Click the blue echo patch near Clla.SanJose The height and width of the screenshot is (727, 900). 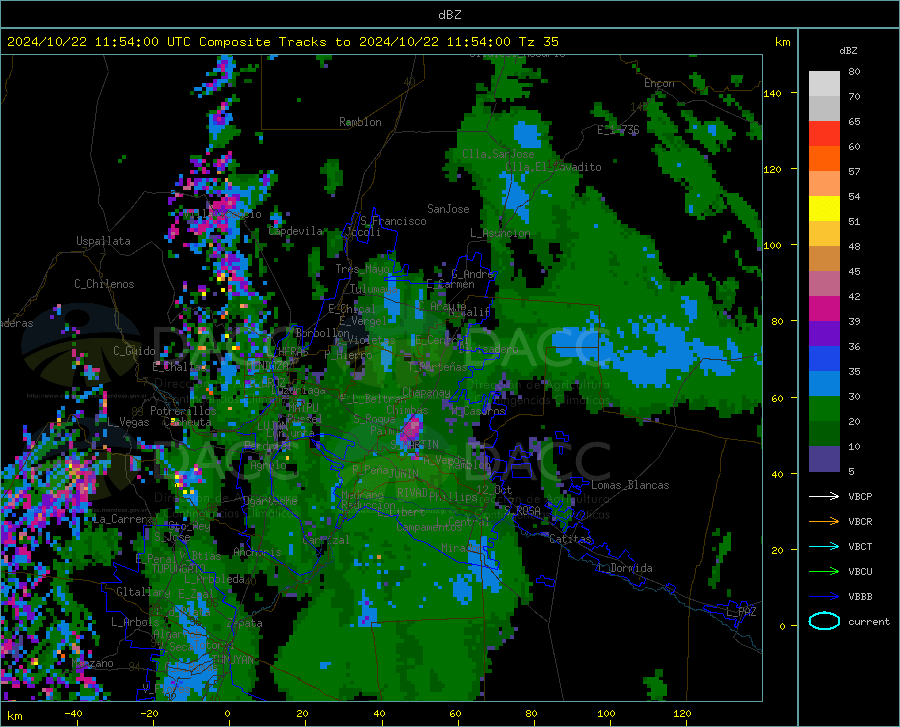pos(527,135)
